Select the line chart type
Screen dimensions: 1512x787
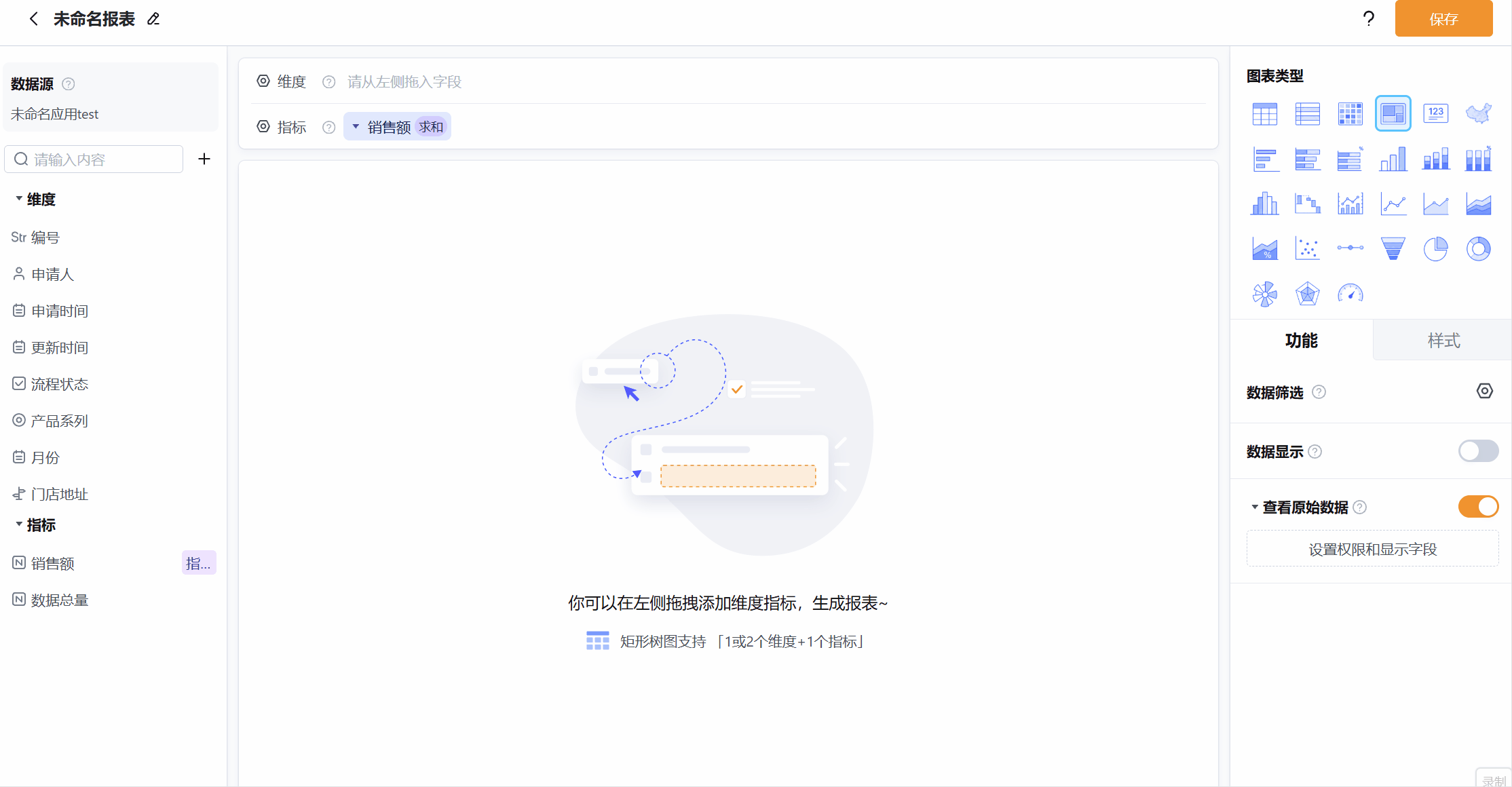tap(1393, 204)
